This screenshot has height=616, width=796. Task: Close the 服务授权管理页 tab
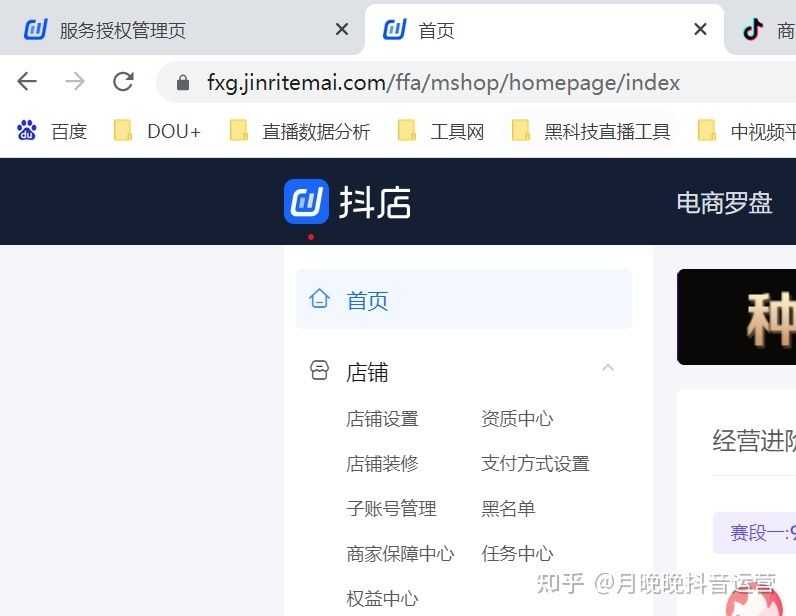[x=342, y=29]
